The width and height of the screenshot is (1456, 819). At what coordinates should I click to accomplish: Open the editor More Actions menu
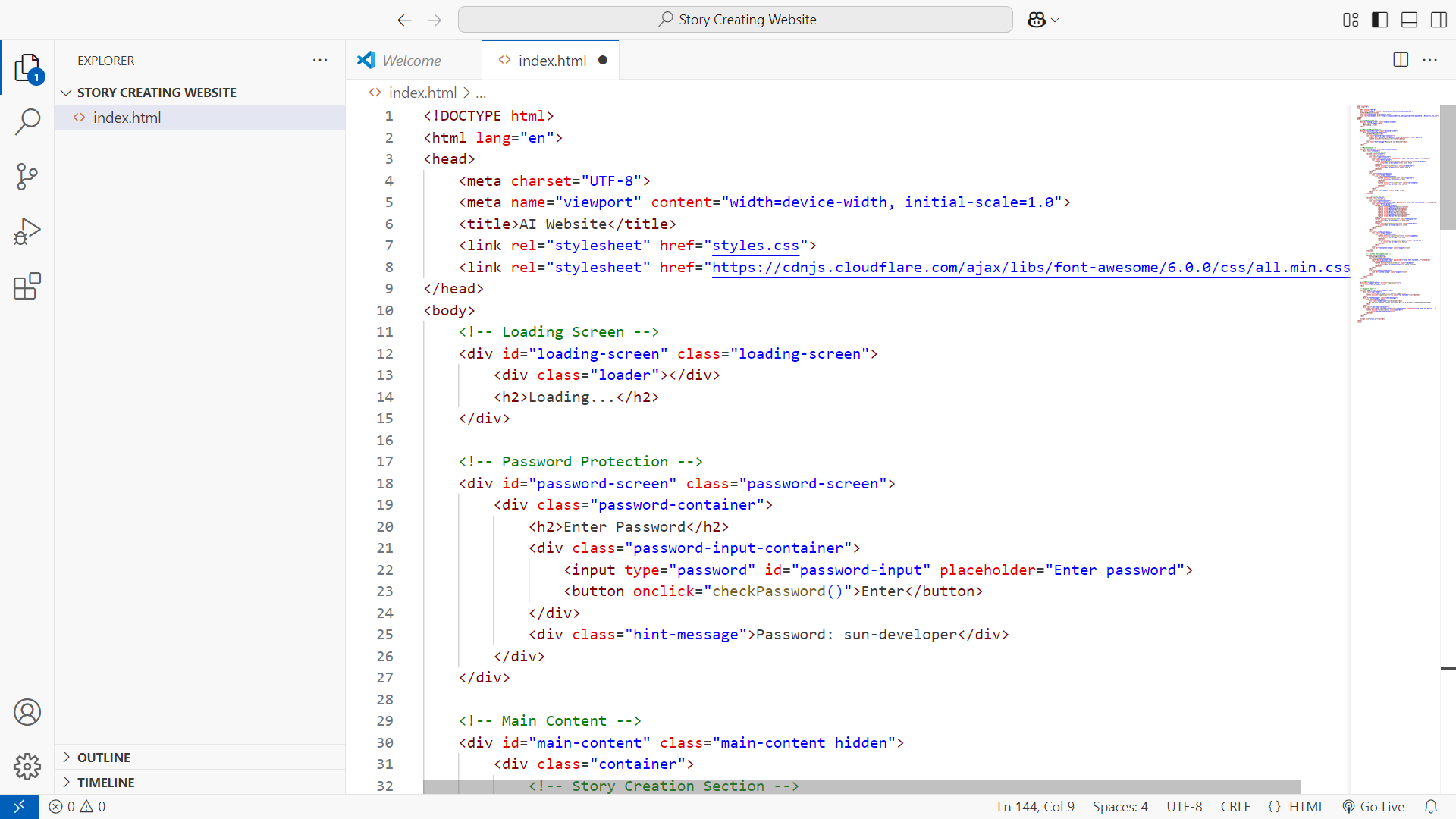[x=1431, y=60]
